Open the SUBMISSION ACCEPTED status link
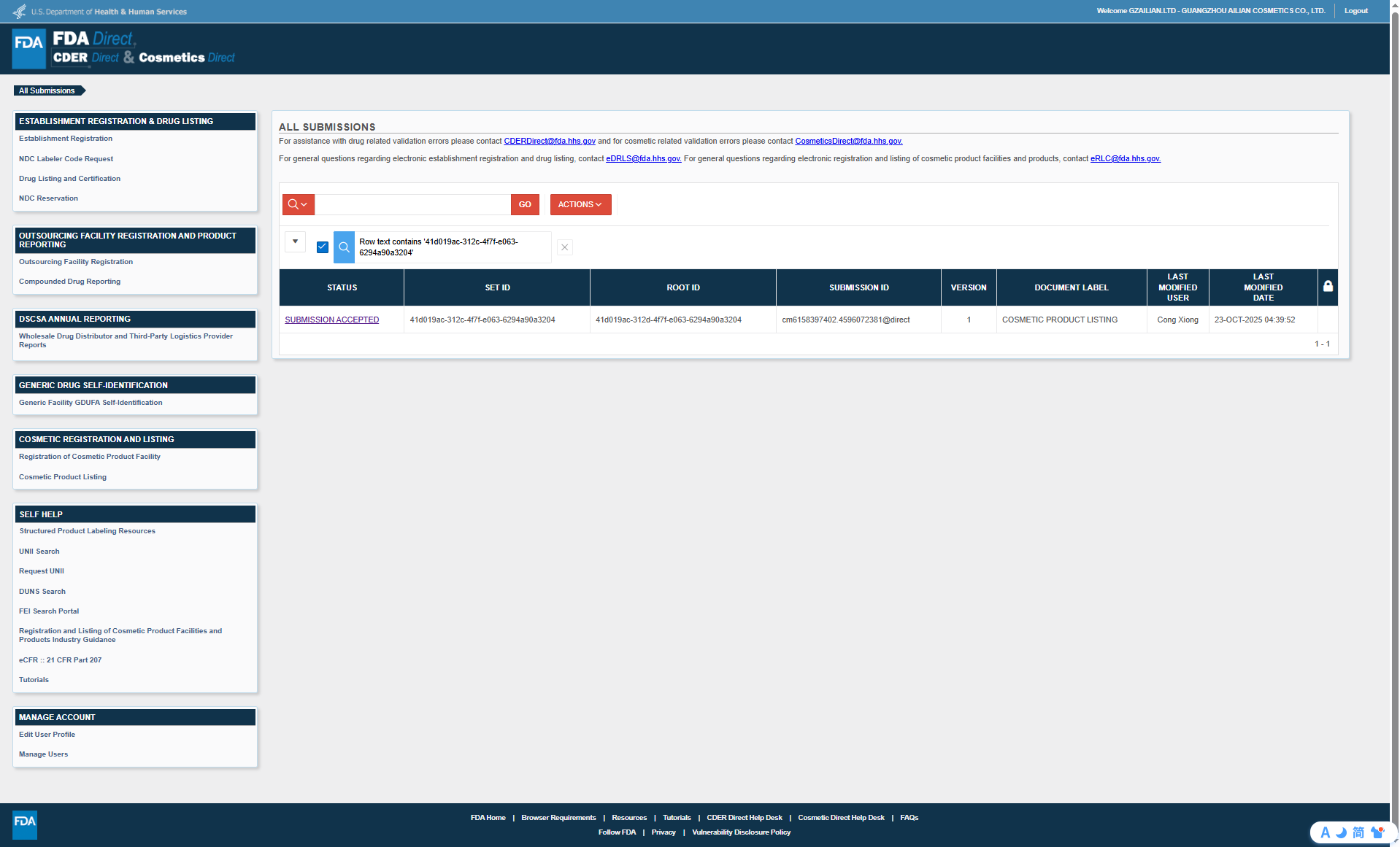Screen dimensions: 1400x847 coord(331,320)
